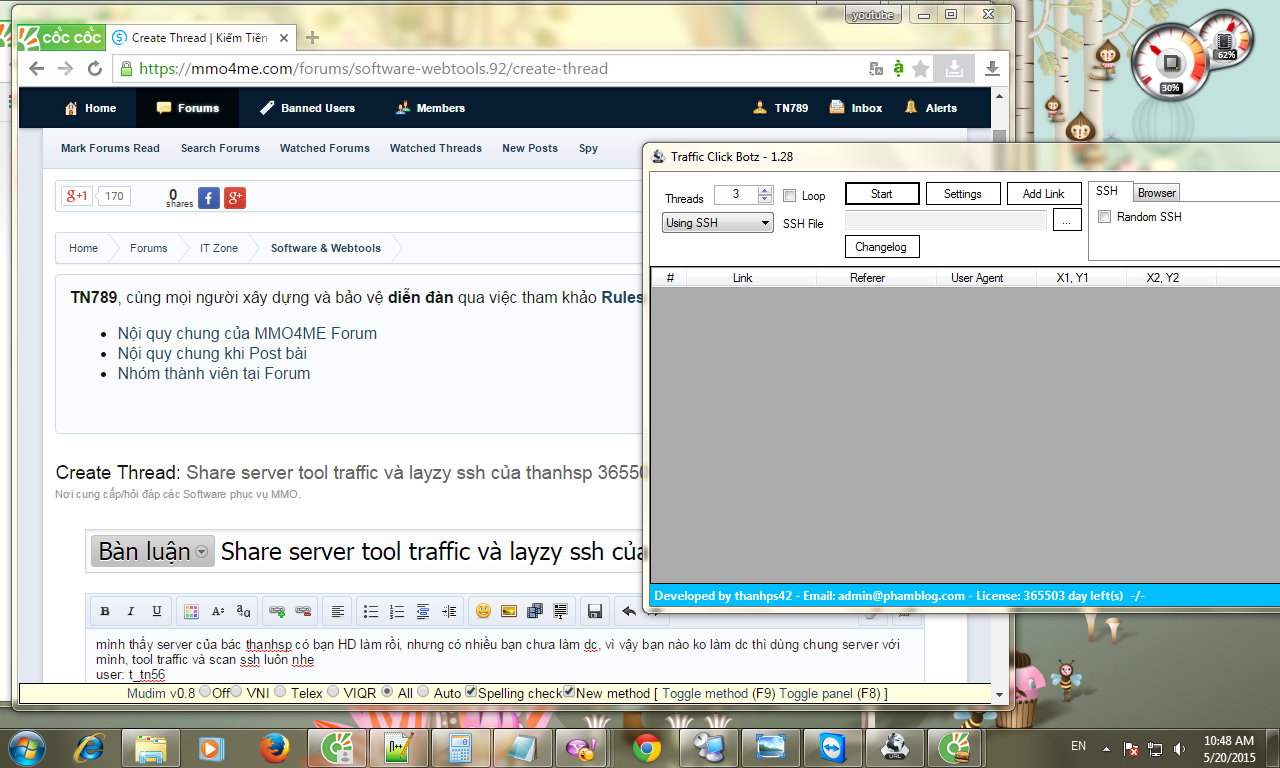Toggle the New method checkbox
The image size is (1280, 768).
[x=569, y=692]
